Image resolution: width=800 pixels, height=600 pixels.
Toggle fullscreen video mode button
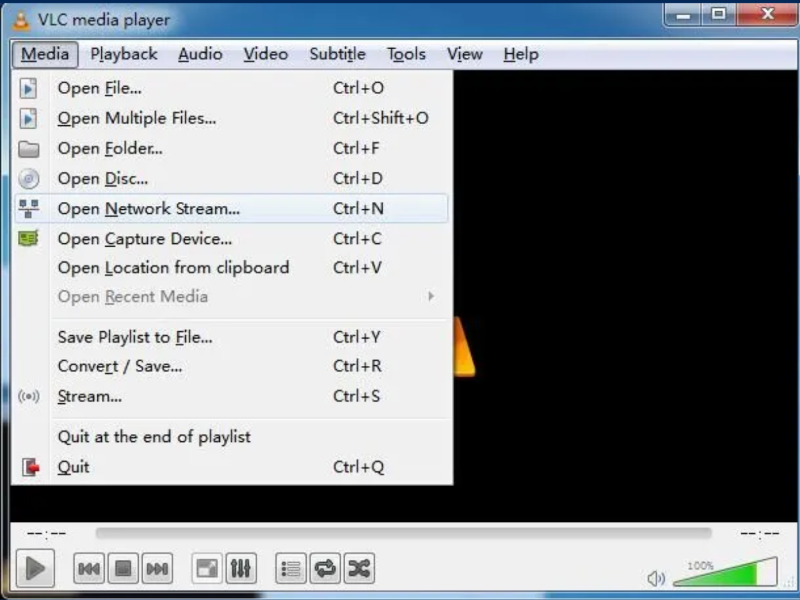point(207,568)
